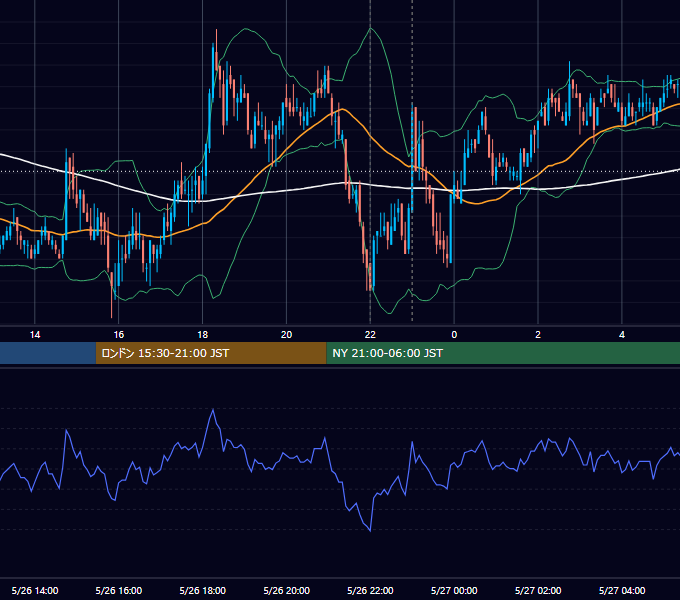The image size is (680, 600).
Task: Click the 18 hour label on chart axis
Action: pos(203,335)
